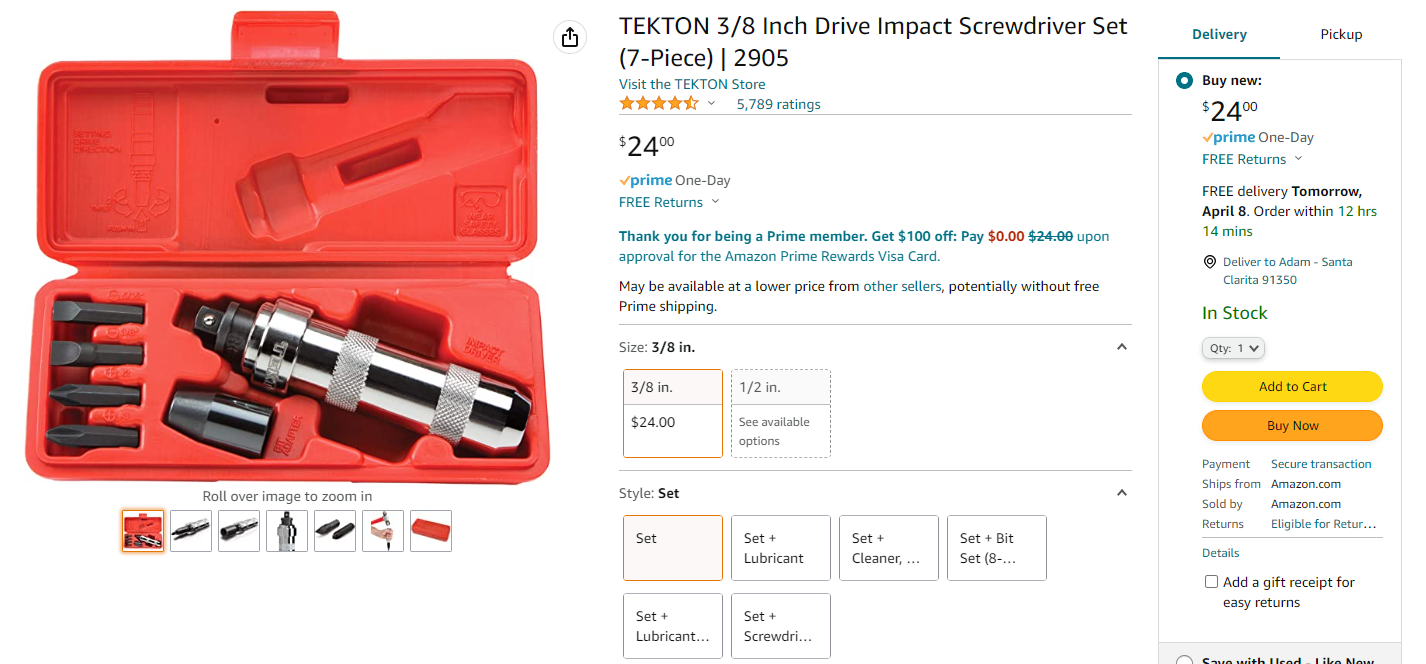Select the last thumbnail showing closed red case
This screenshot has width=1426, height=664.
(431, 531)
